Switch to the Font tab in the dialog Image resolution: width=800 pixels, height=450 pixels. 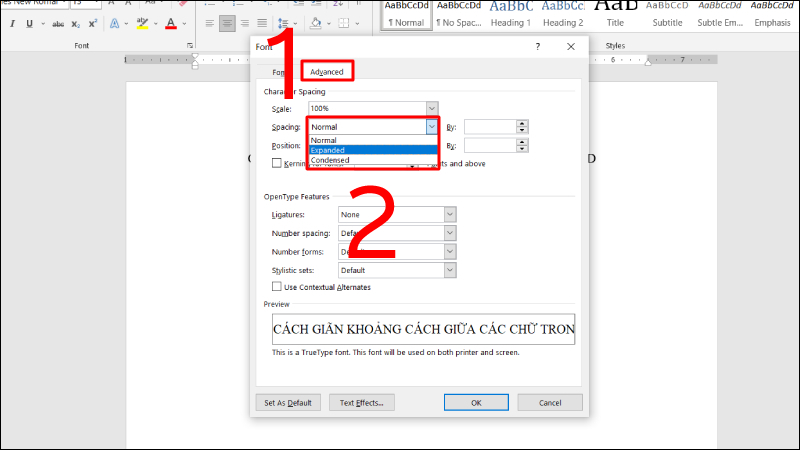[x=278, y=72]
